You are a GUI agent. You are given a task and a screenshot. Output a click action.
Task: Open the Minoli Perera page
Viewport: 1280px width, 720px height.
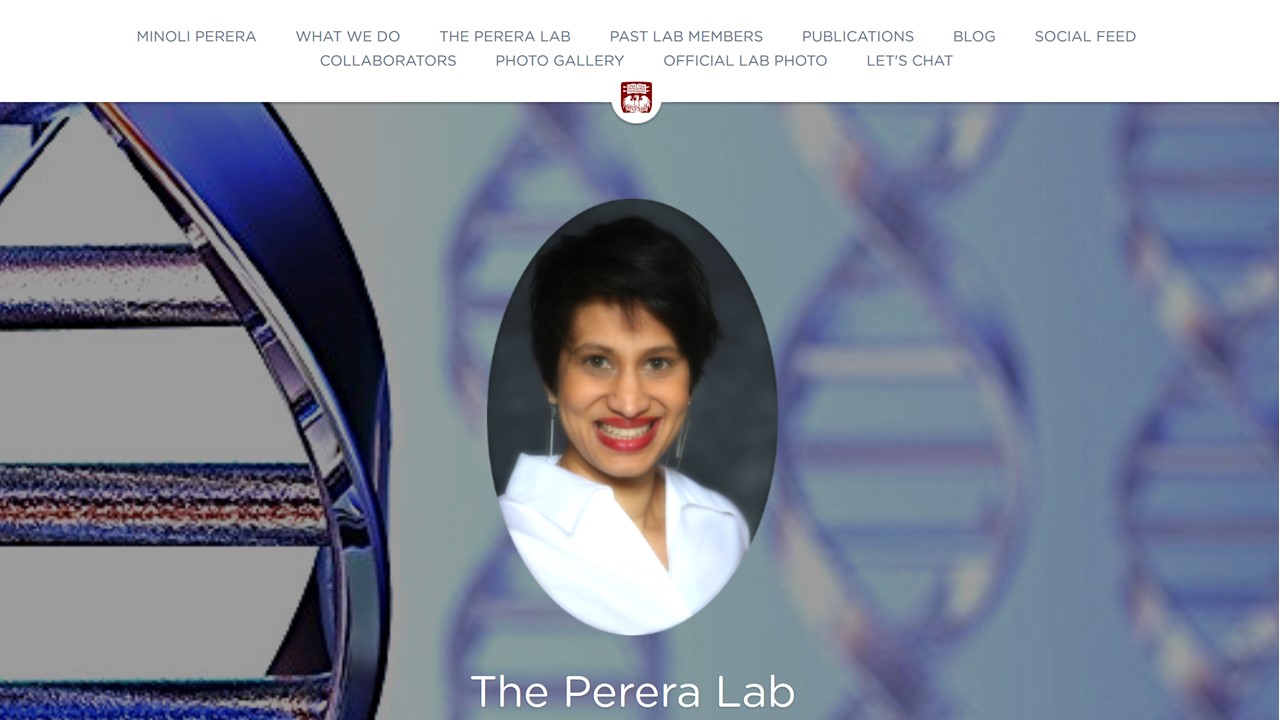click(x=196, y=36)
